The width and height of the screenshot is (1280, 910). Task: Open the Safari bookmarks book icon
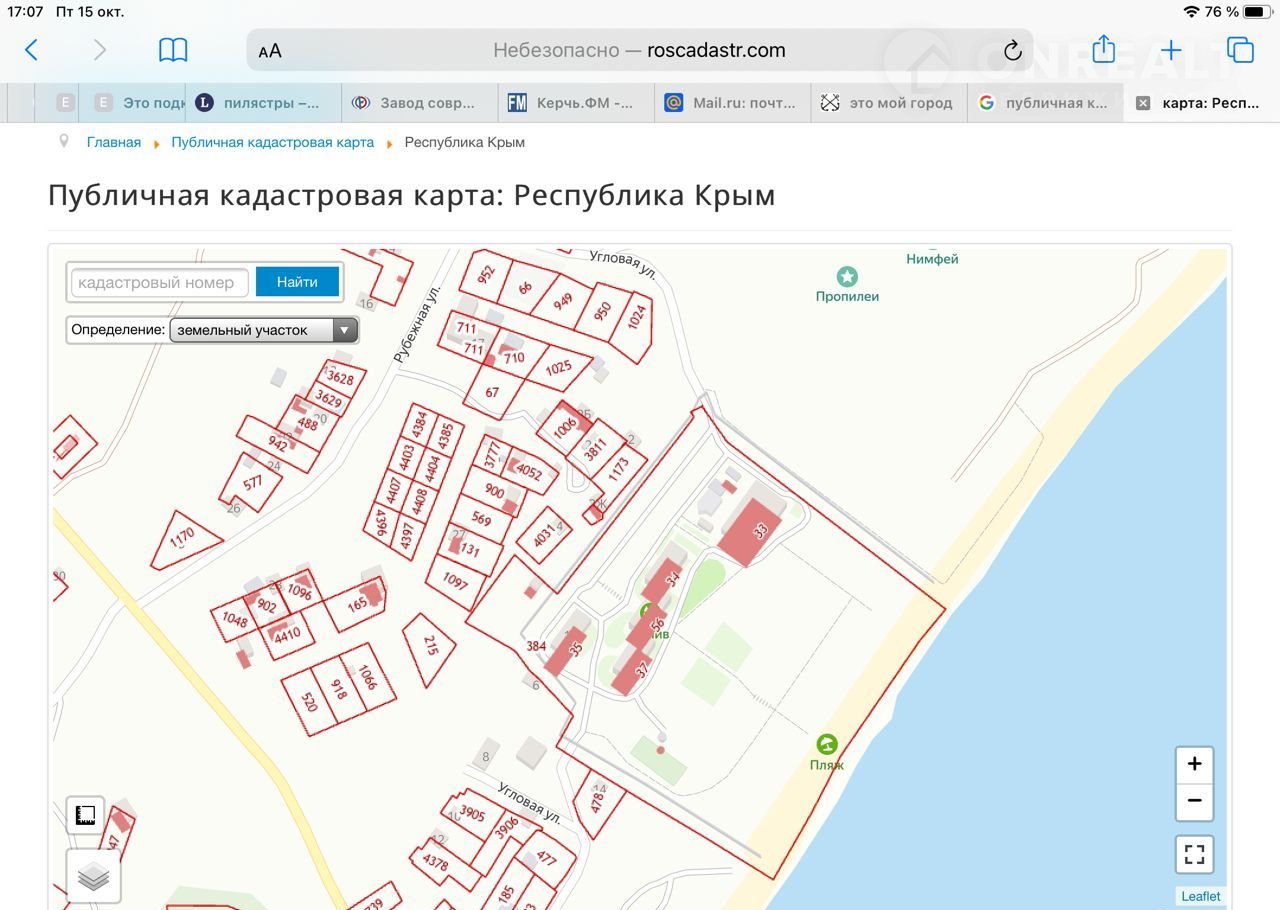coord(173,50)
